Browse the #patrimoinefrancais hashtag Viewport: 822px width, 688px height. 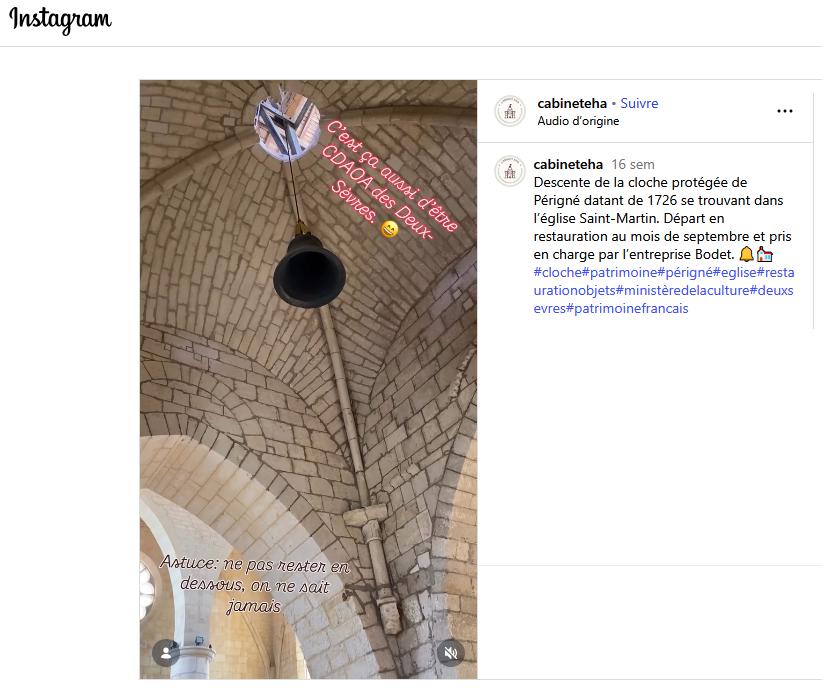627,308
